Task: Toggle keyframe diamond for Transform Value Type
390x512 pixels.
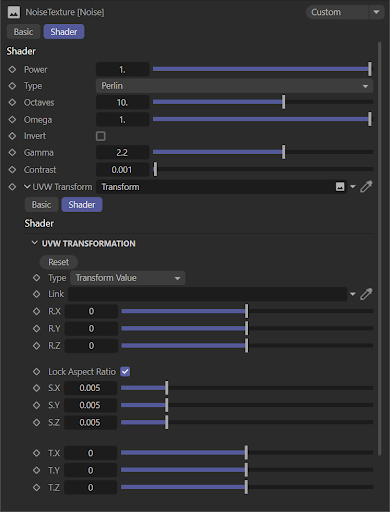Action: (37, 278)
